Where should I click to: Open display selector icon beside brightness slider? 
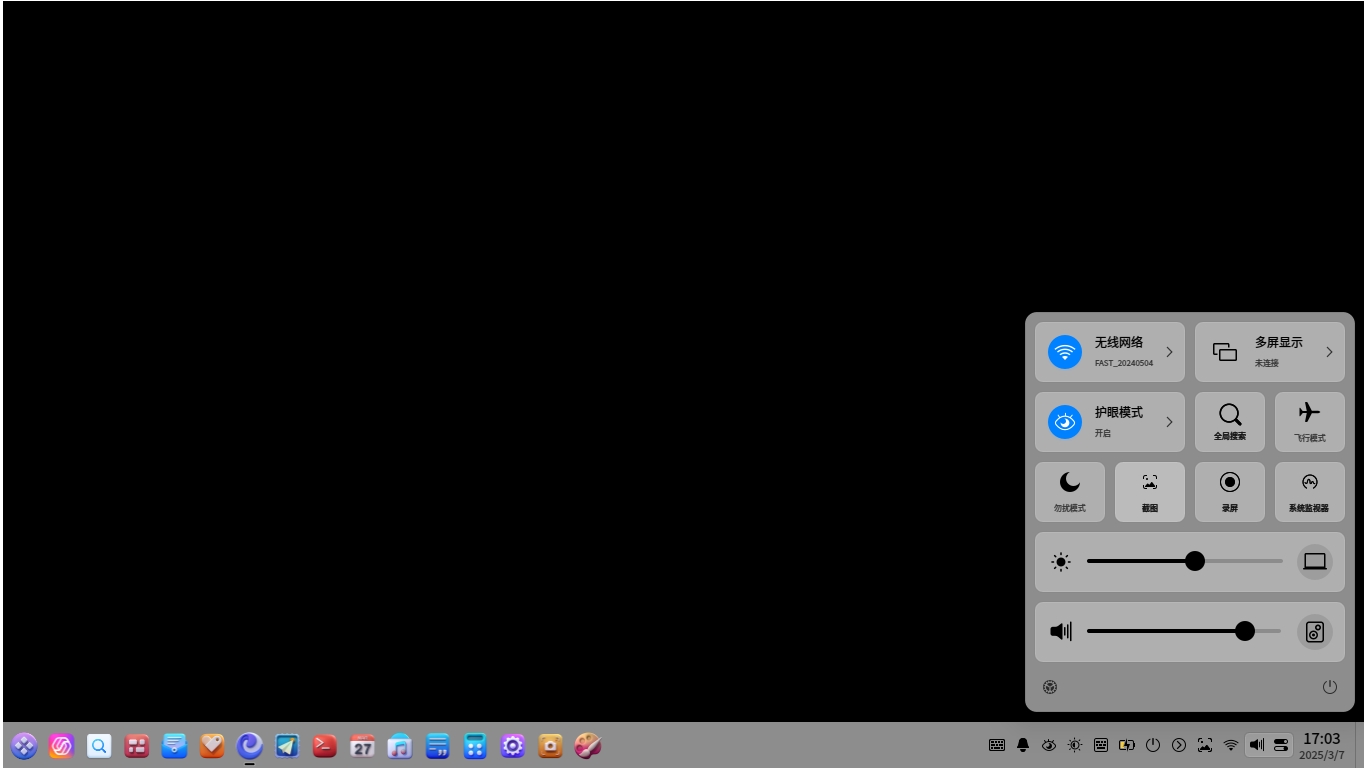coord(1315,562)
